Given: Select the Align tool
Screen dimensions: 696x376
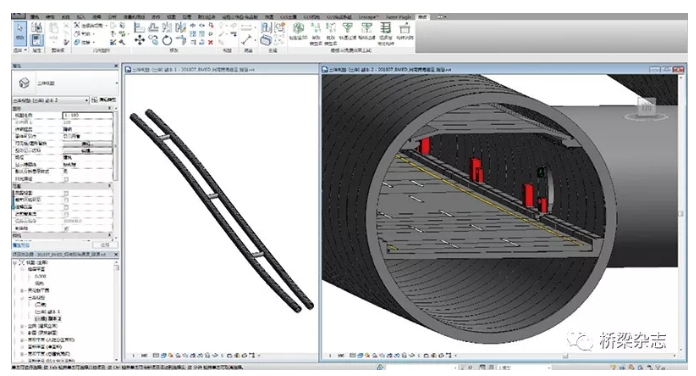Looking at the screenshot, I should 139,28.
